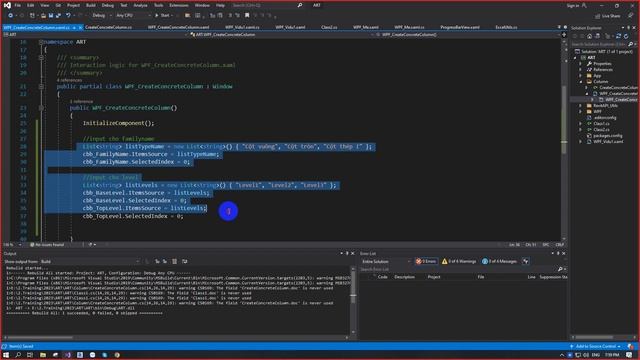The height and width of the screenshot is (360, 640).
Task: Switch to WPF_Vidu1.xaml.cs tab
Action: (x=242, y=27)
